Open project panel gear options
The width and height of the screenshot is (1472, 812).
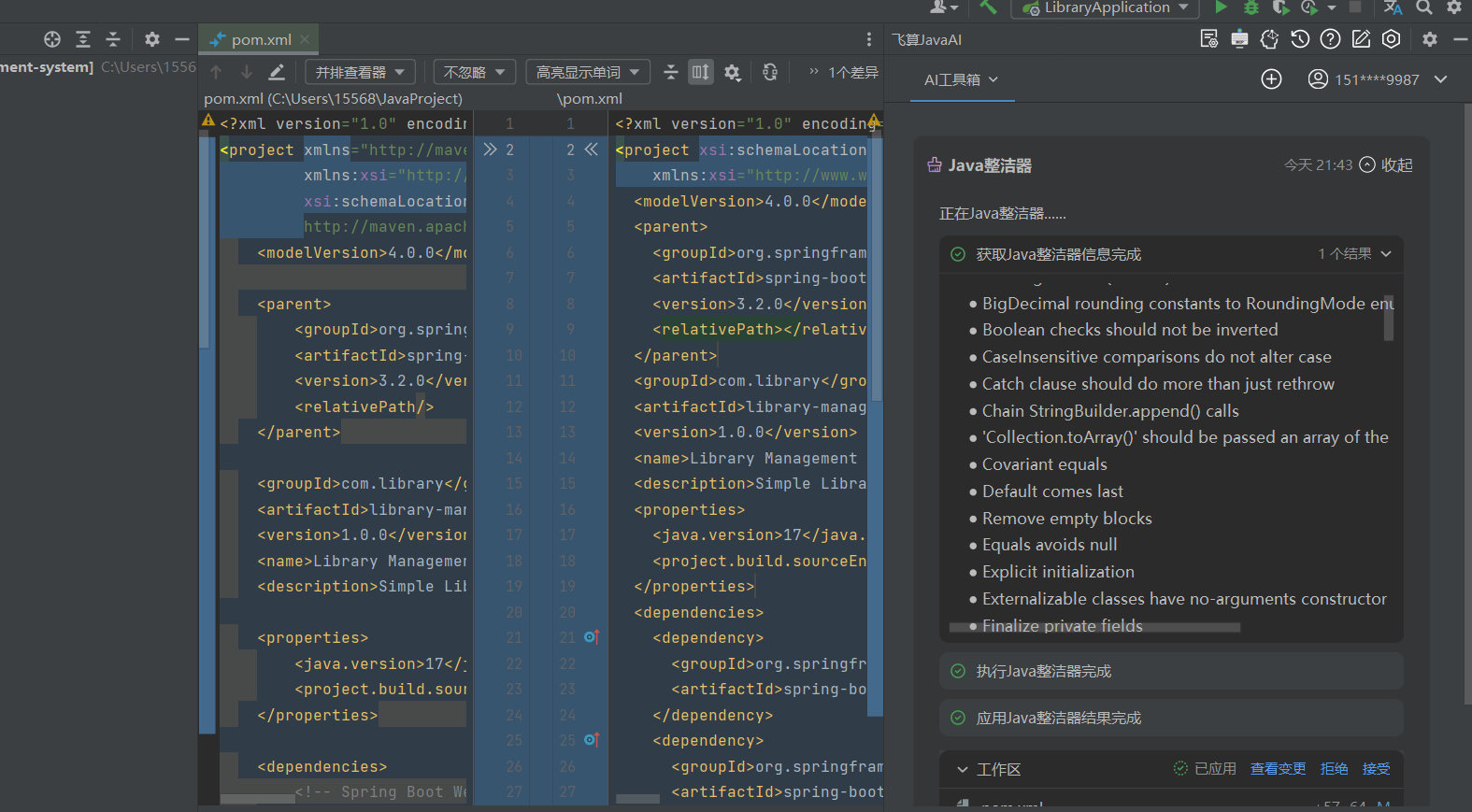(x=152, y=39)
